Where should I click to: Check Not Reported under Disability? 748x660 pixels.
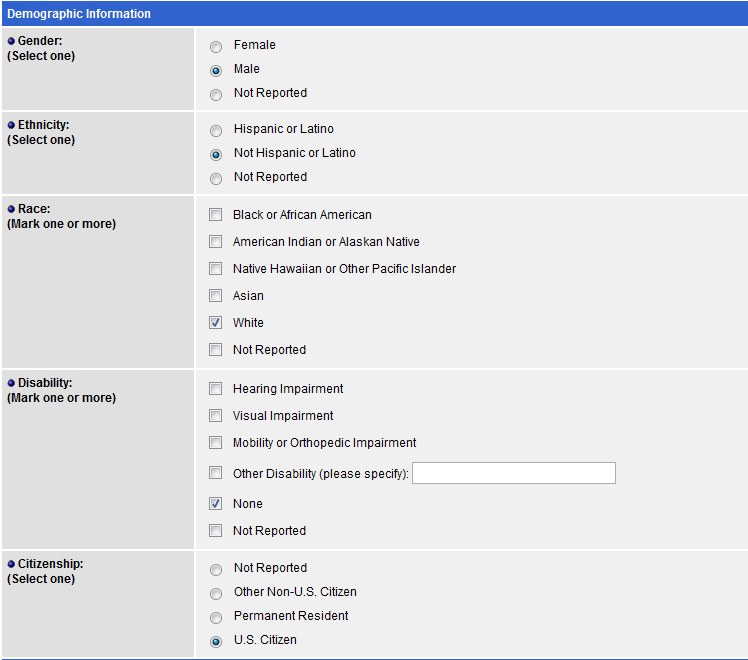(x=215, y=531)
